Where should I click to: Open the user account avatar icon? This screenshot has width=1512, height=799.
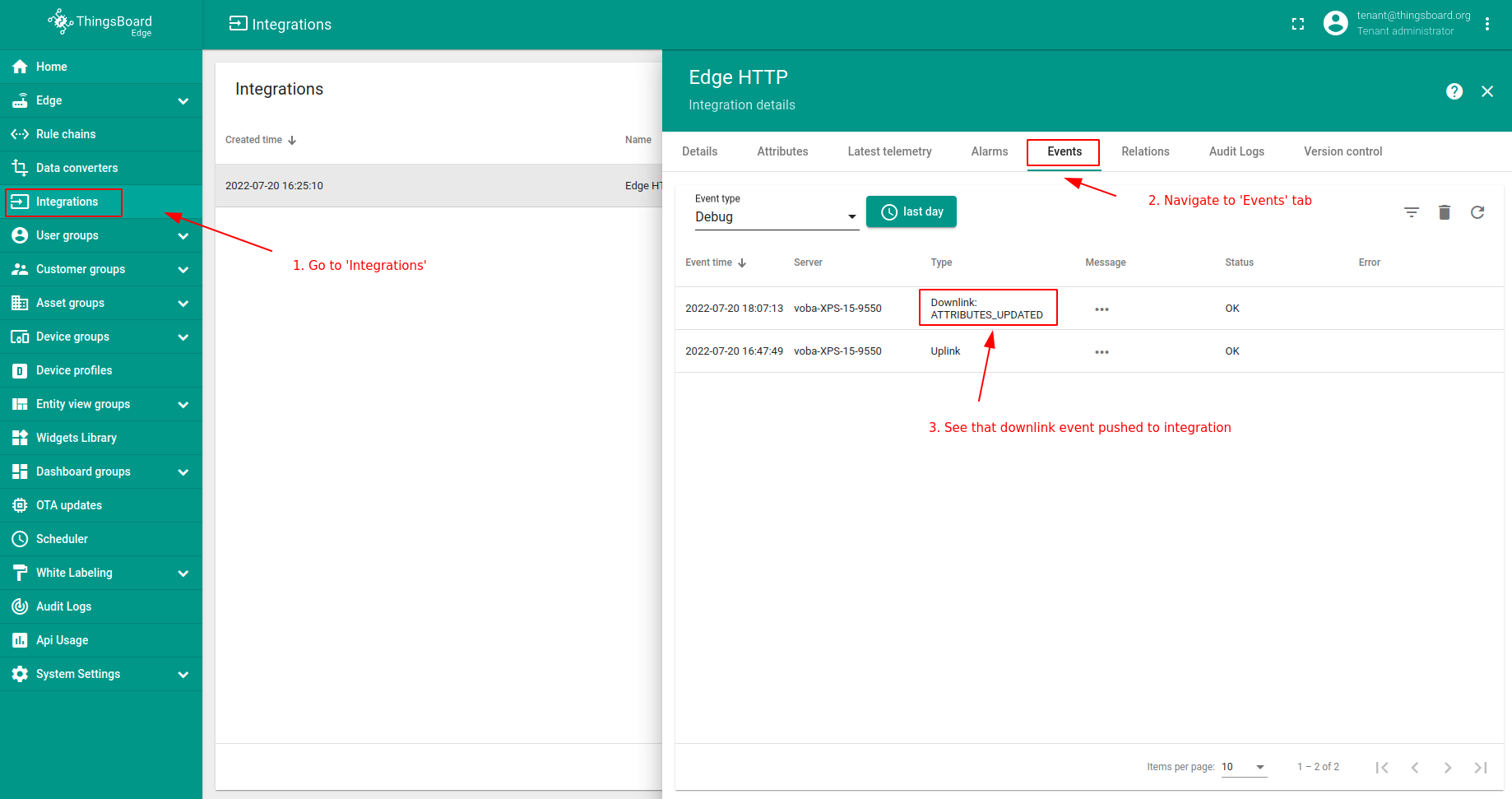1336,23
